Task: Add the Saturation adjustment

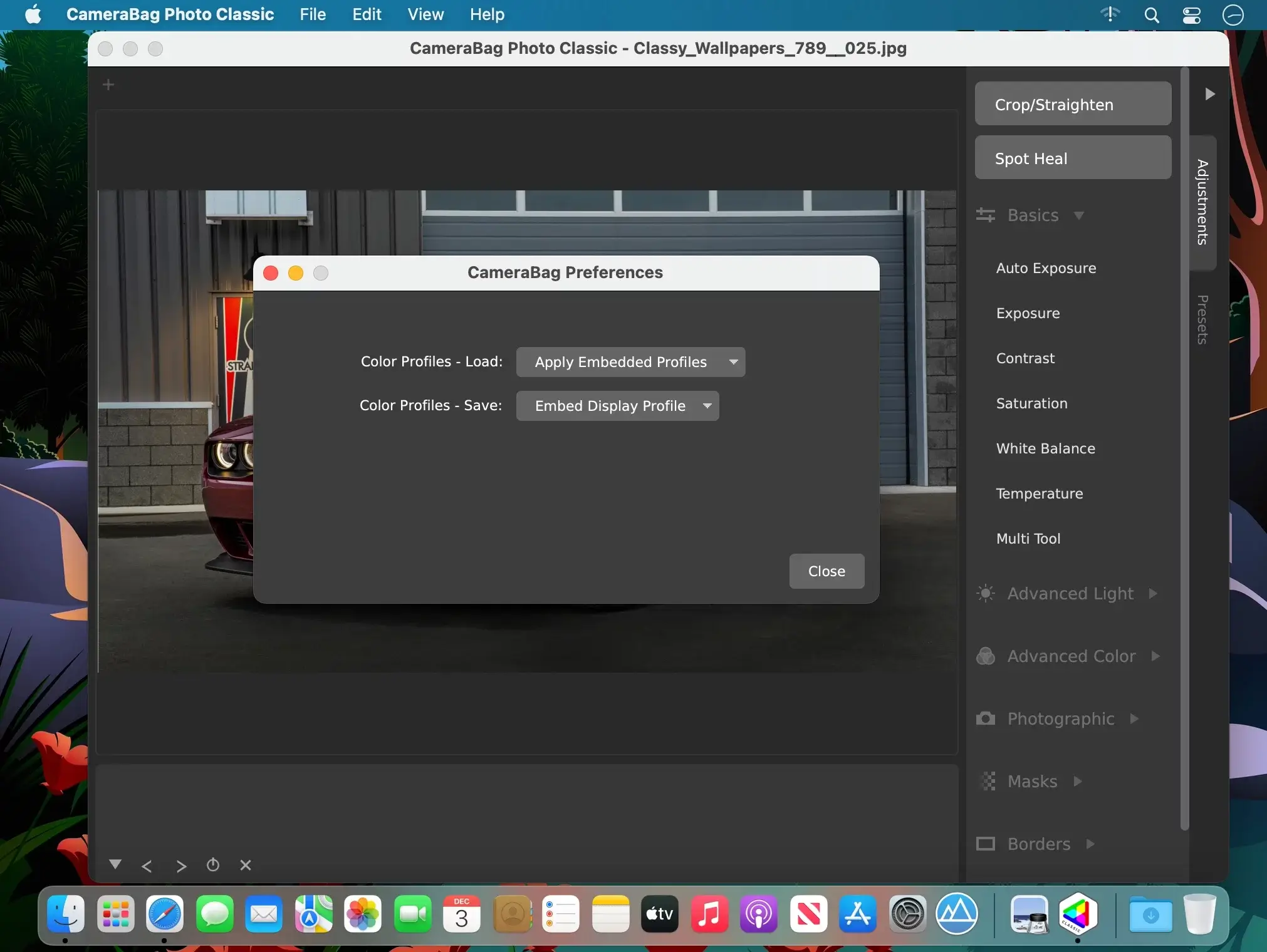Action: tap(1031, 403)
